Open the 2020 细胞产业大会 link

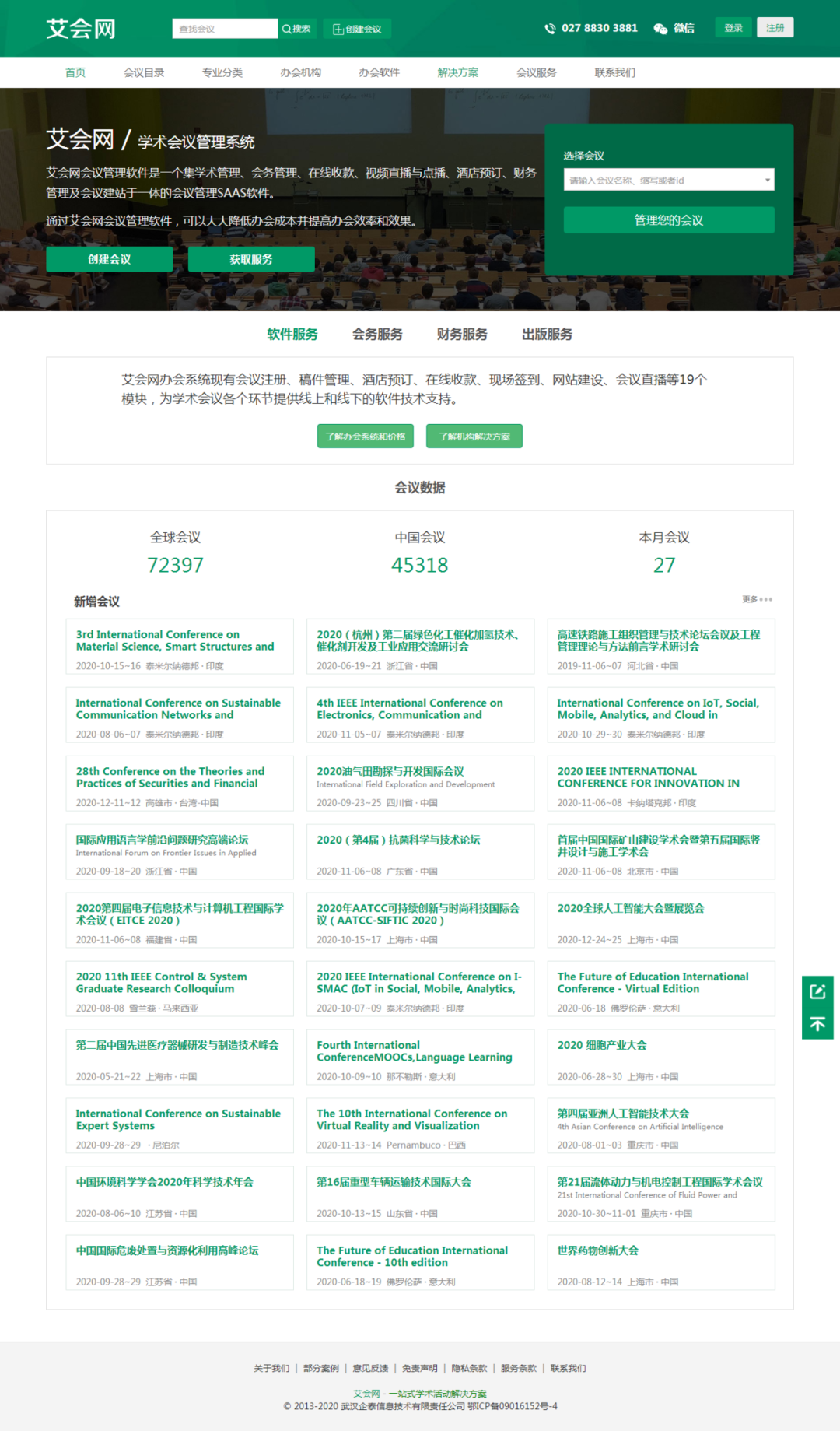[602, 1045]
